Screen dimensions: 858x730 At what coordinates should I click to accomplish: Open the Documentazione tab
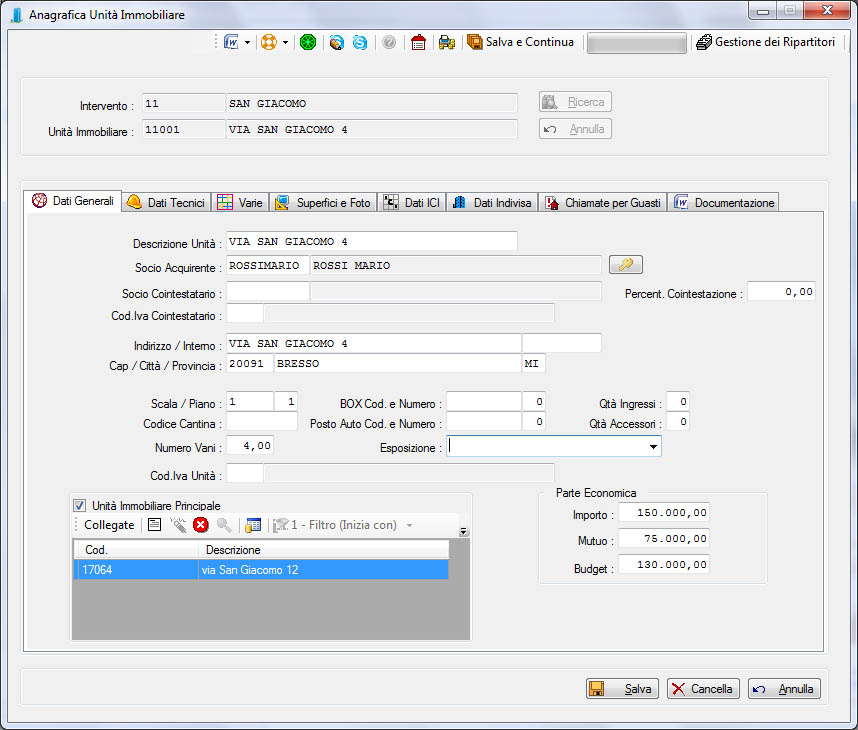tap(723, 202)
